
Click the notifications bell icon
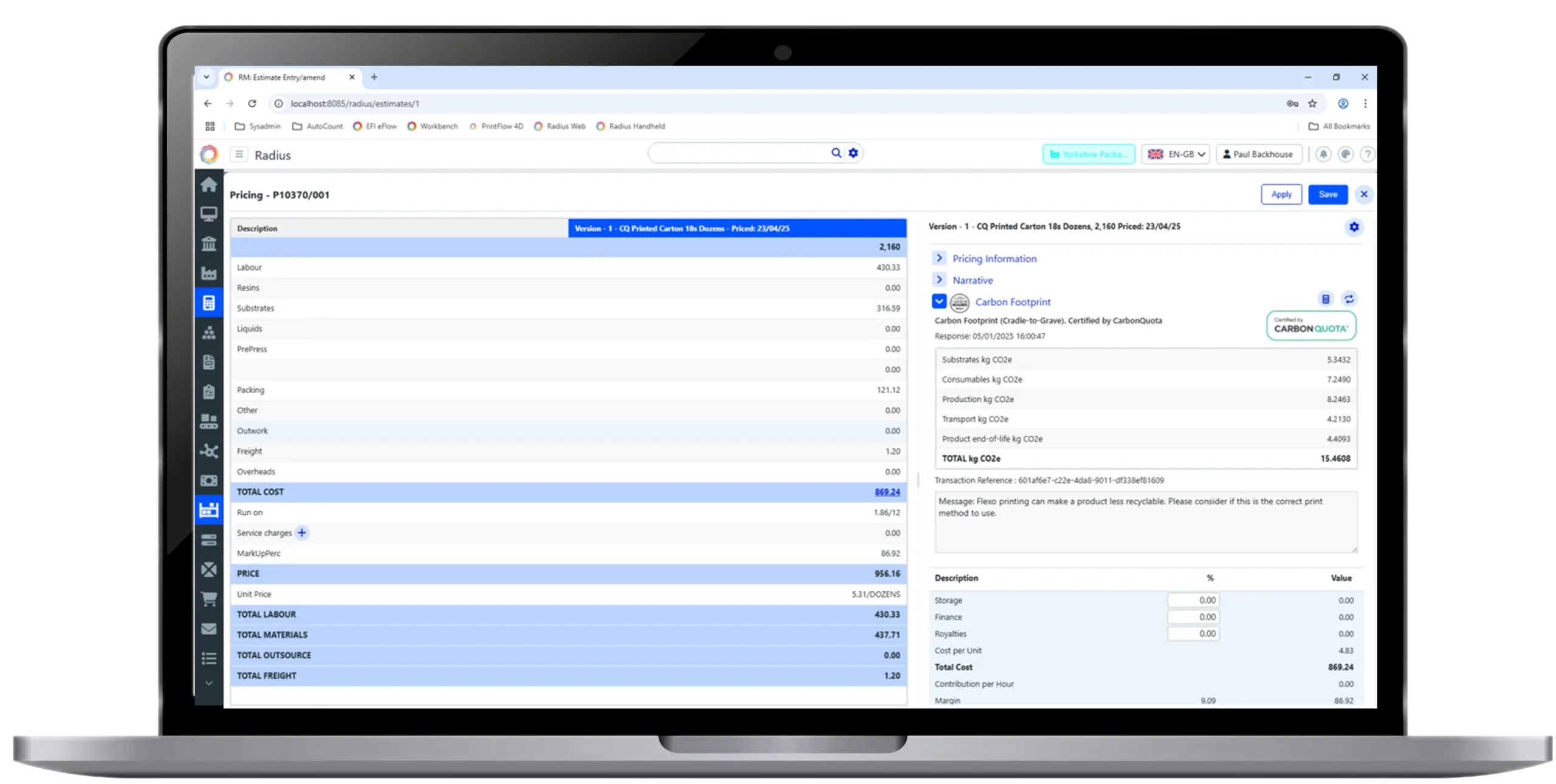point(1323,154)
